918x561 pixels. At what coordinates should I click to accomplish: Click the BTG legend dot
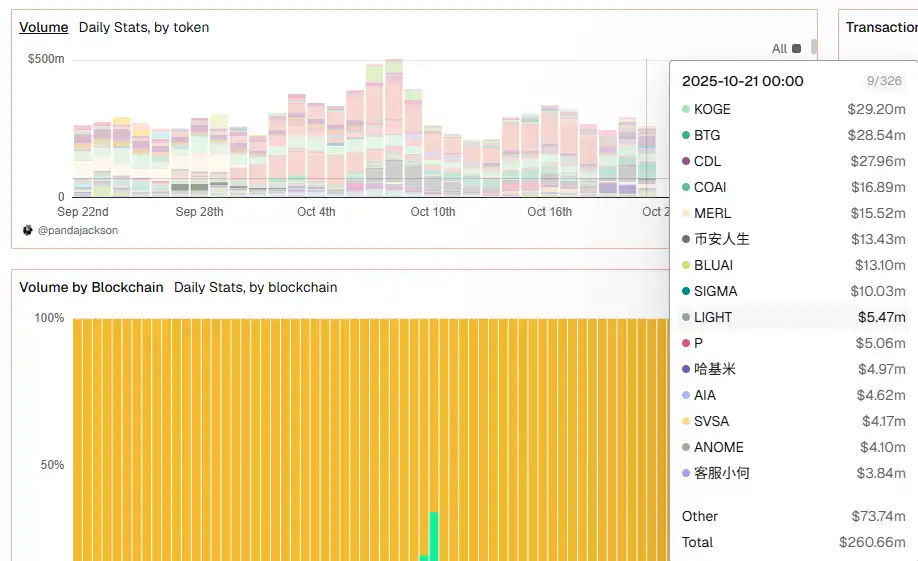686,135
